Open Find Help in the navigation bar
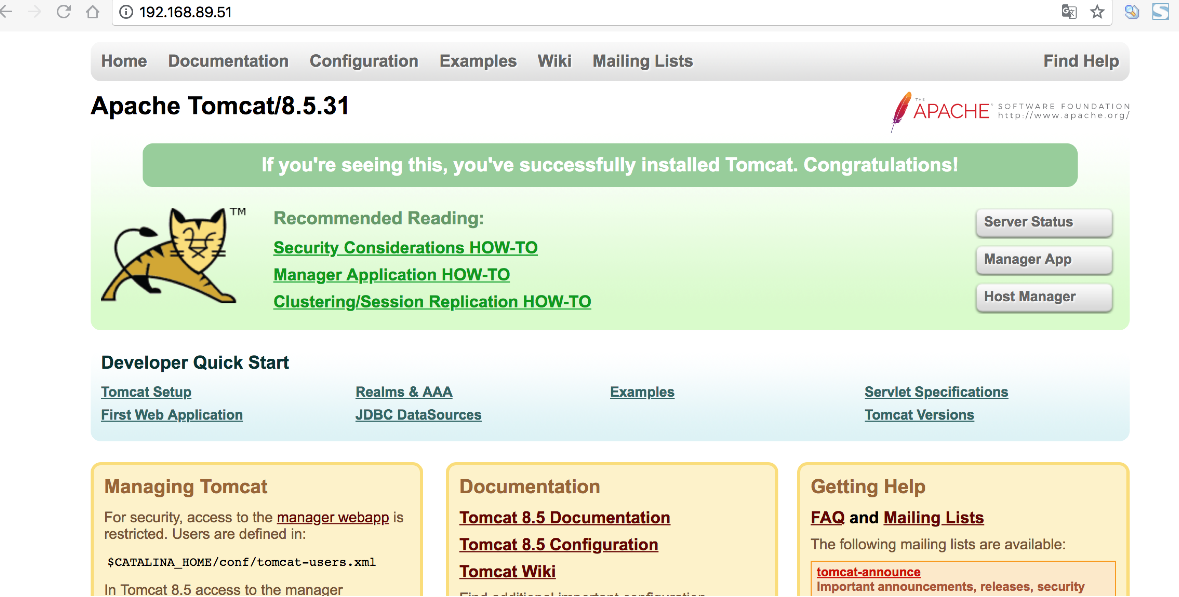The height and width of the screenshot is (597, 1179). (x=1081, y=62)
